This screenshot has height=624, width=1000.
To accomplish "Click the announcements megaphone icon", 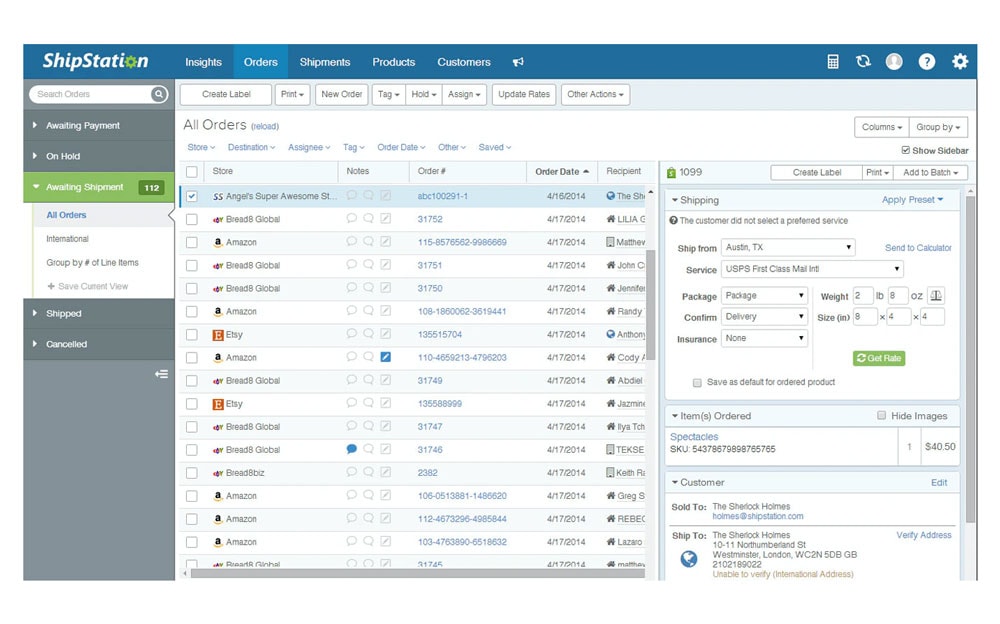I will (518, 62).
